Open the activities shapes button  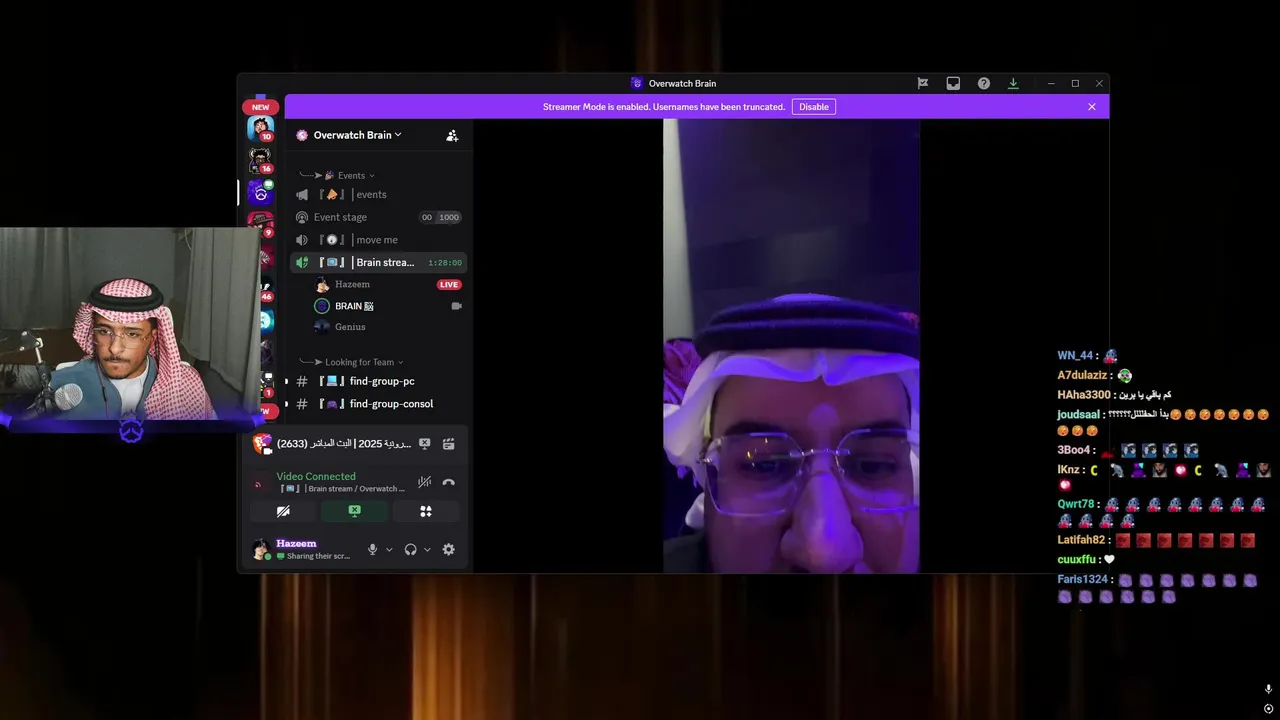(x=426, y=511)
